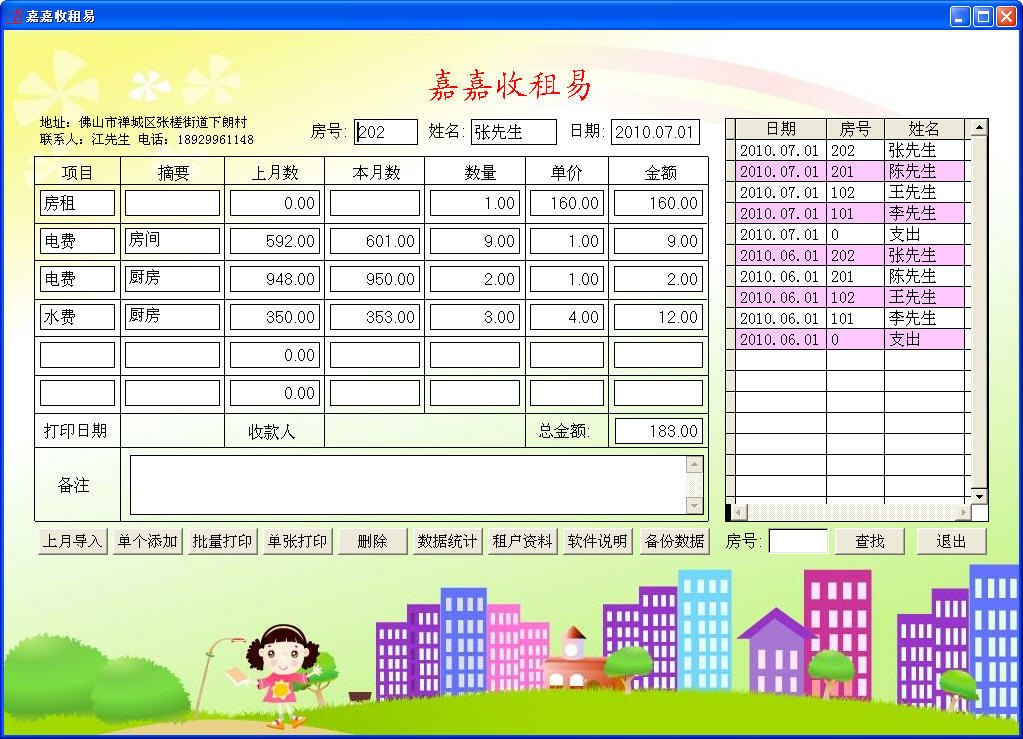Screen dimensions: 1023x739
Task: Click 上月数 field showing 592.00
Action: point(275,241)
